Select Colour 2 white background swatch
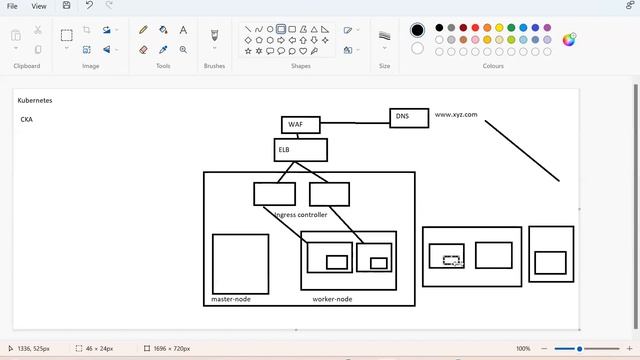The width and height of the screenshot is (640, 360). click(x=417, y=49)
